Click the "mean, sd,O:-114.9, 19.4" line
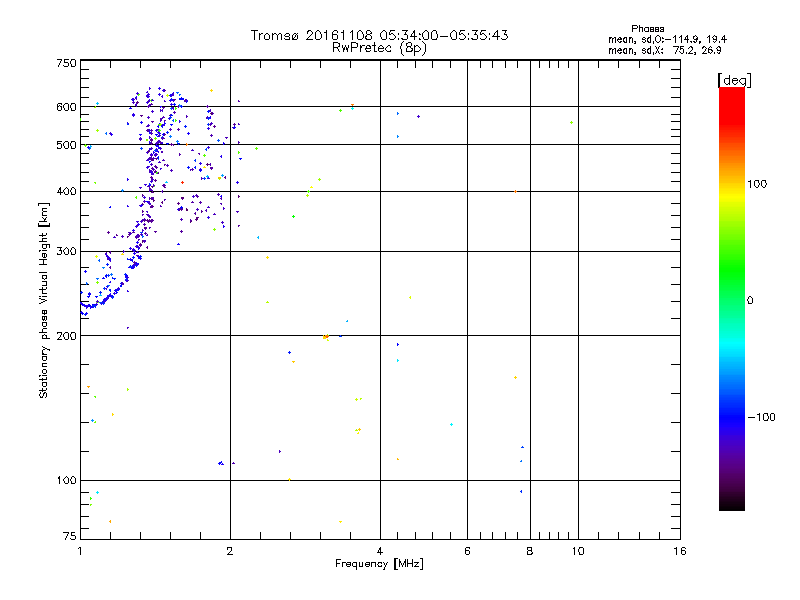 tap(667, 39)
